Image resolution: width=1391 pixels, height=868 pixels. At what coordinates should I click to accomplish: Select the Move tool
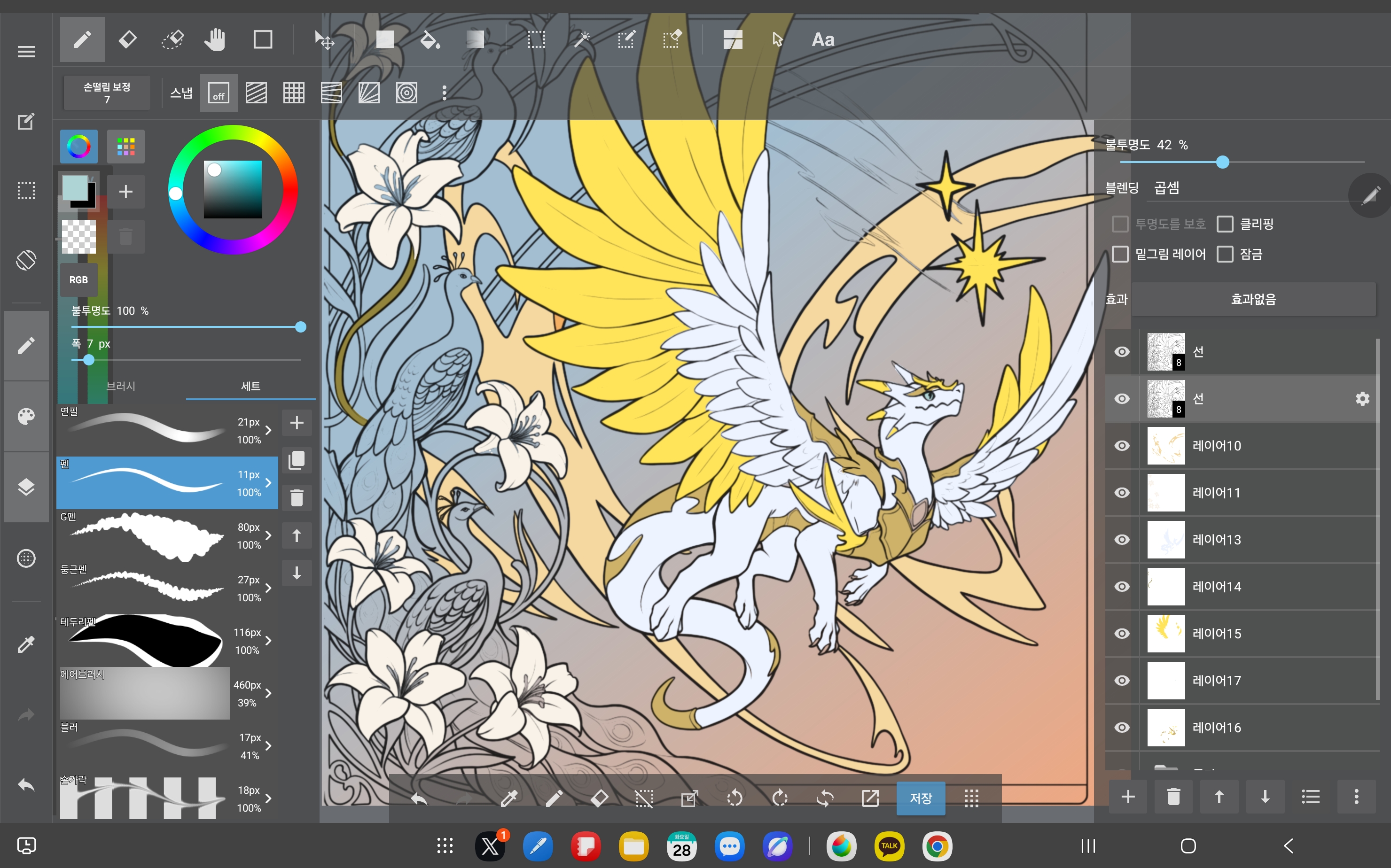(x=325, y=39)
